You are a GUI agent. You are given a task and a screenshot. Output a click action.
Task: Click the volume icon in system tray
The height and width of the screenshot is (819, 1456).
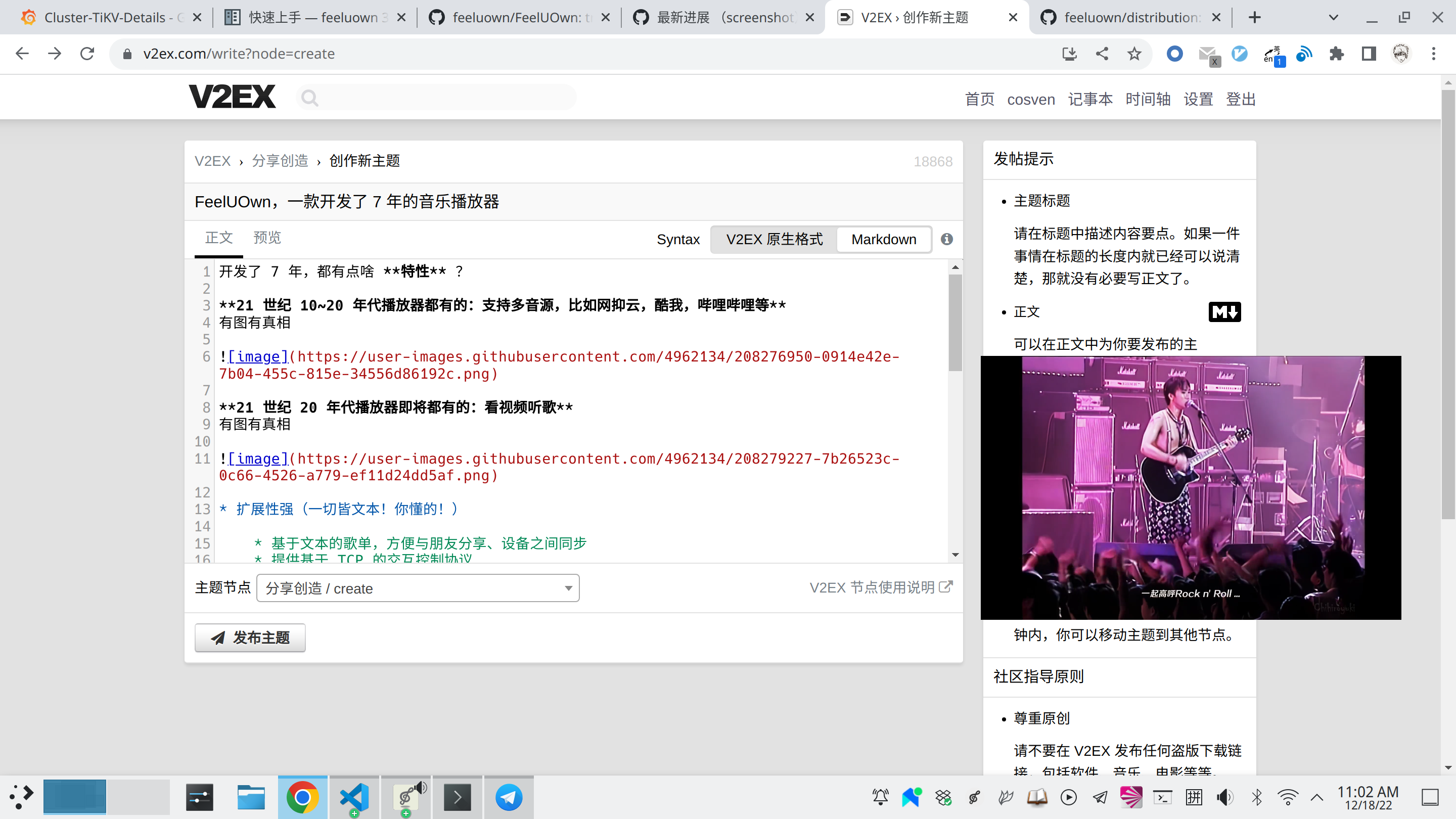[x=1225, y=798]
